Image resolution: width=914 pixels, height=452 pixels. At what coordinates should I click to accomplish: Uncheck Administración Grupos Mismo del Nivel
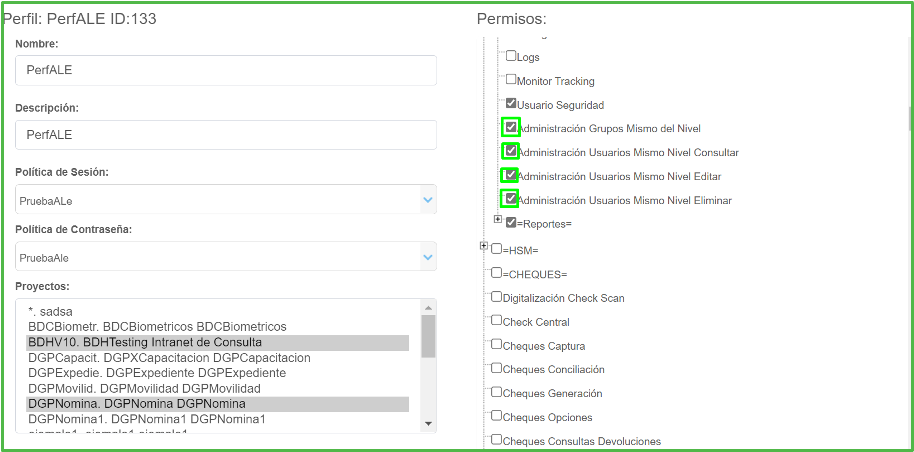point(511,128)
